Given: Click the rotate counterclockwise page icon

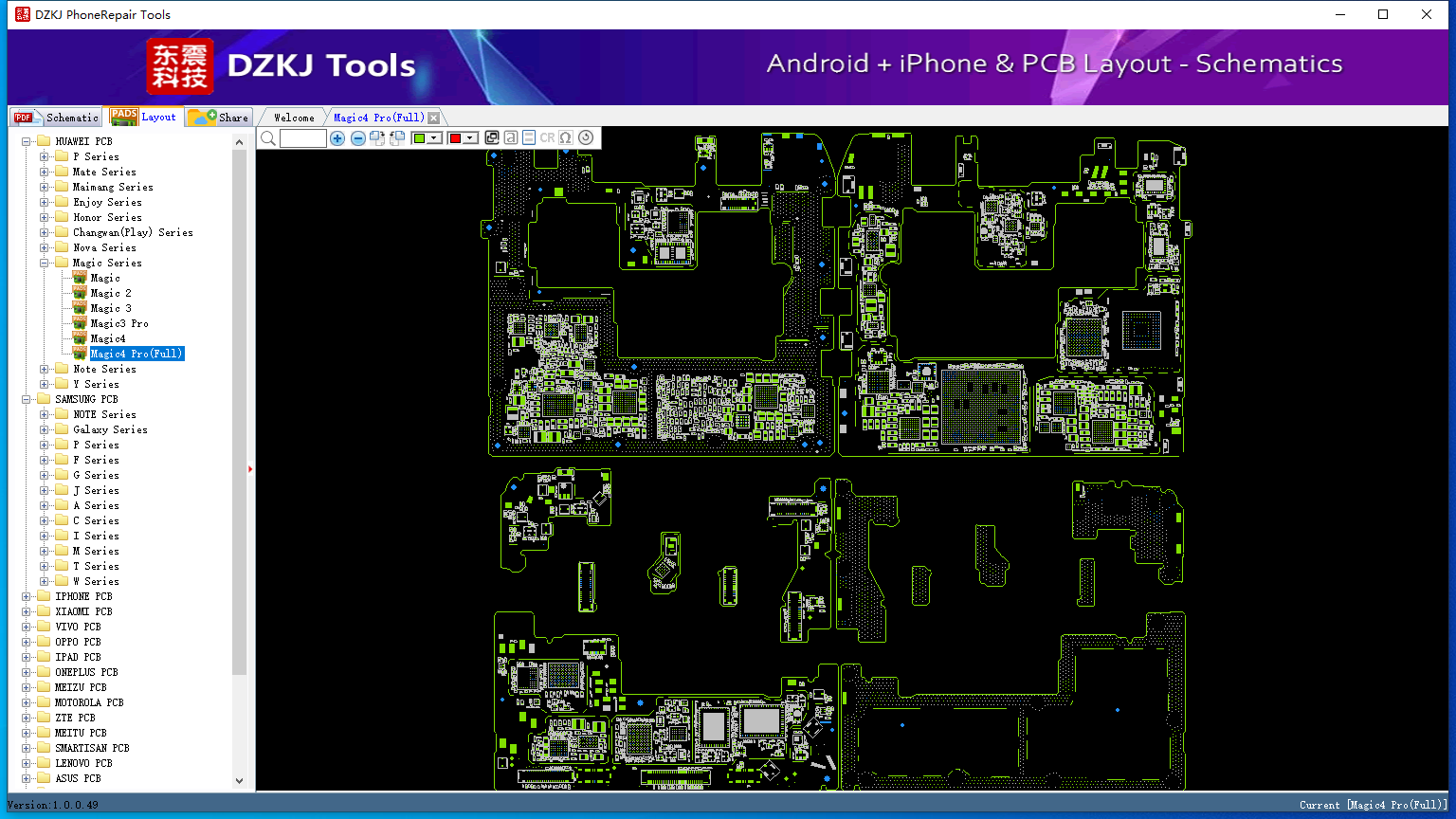Looking at the screenshot, I should click(397, 138).
